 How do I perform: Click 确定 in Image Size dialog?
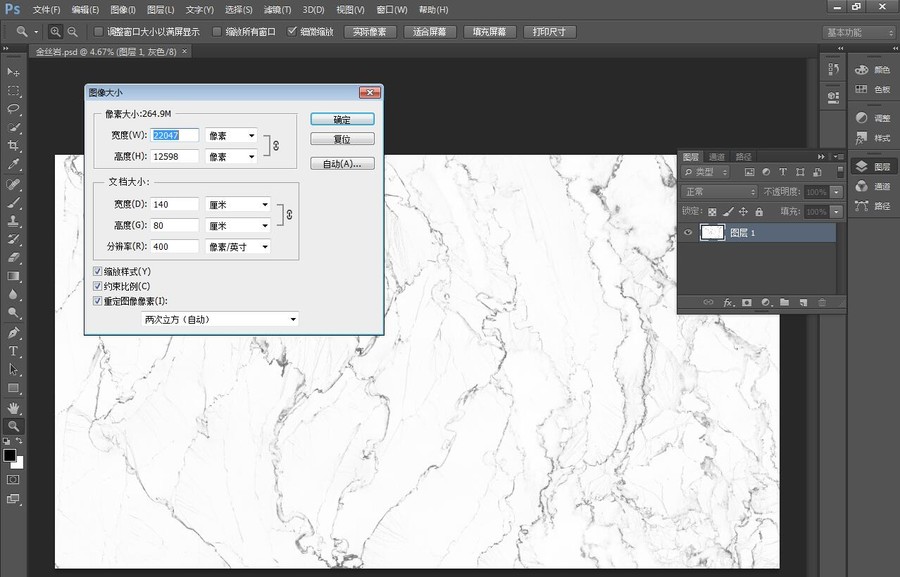point(342,119)
